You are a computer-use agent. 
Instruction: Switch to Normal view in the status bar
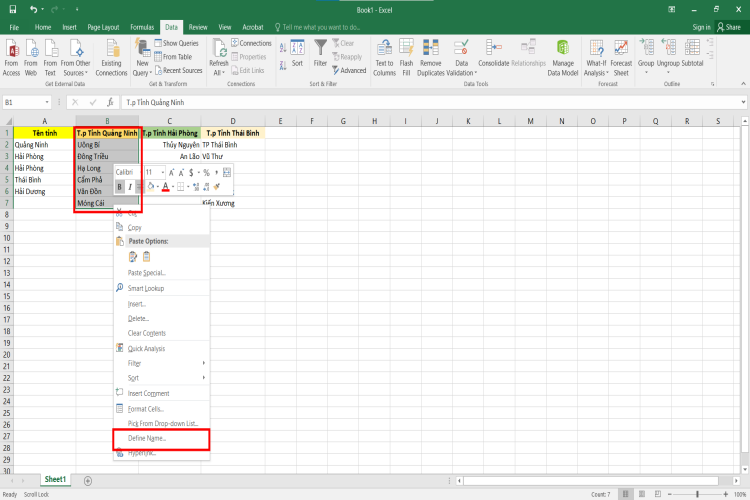[626, 494]
